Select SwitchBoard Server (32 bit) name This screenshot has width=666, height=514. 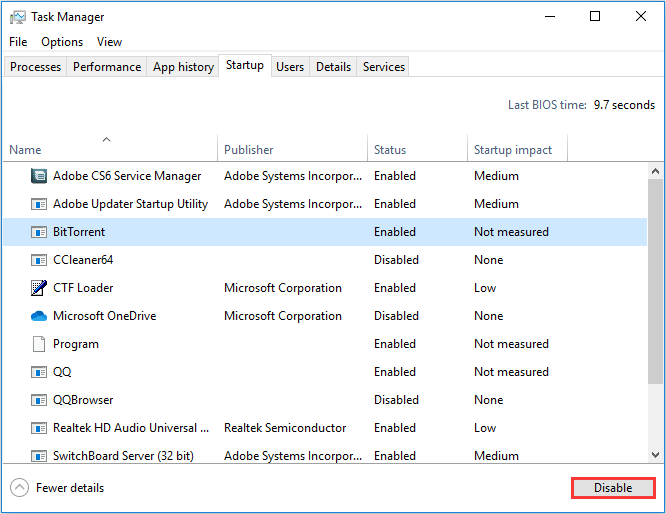tap(123, 456)
